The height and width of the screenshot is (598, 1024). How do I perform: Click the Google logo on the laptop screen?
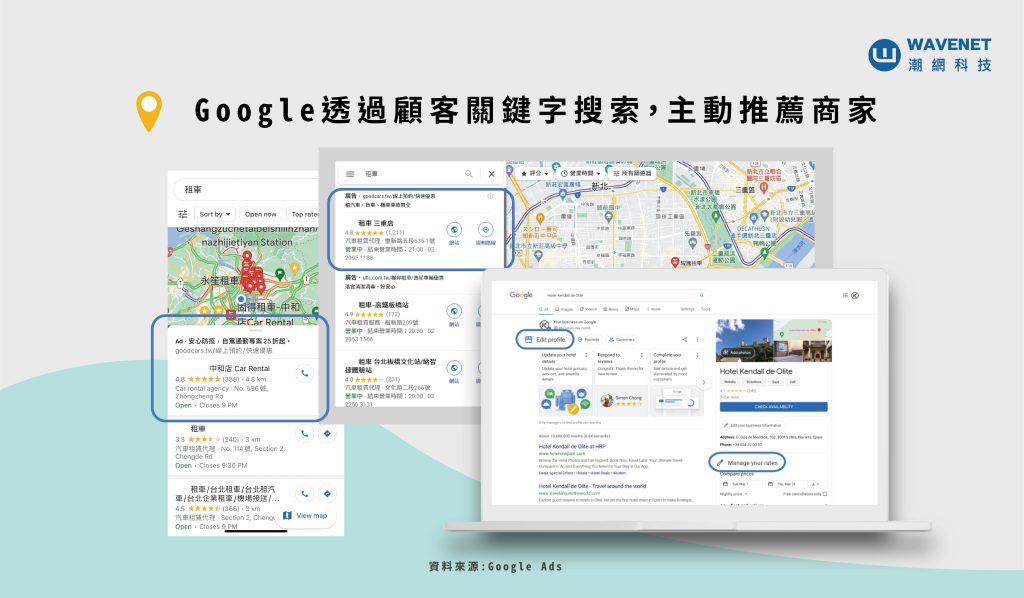pyautogui.click(x=520, y=295)
